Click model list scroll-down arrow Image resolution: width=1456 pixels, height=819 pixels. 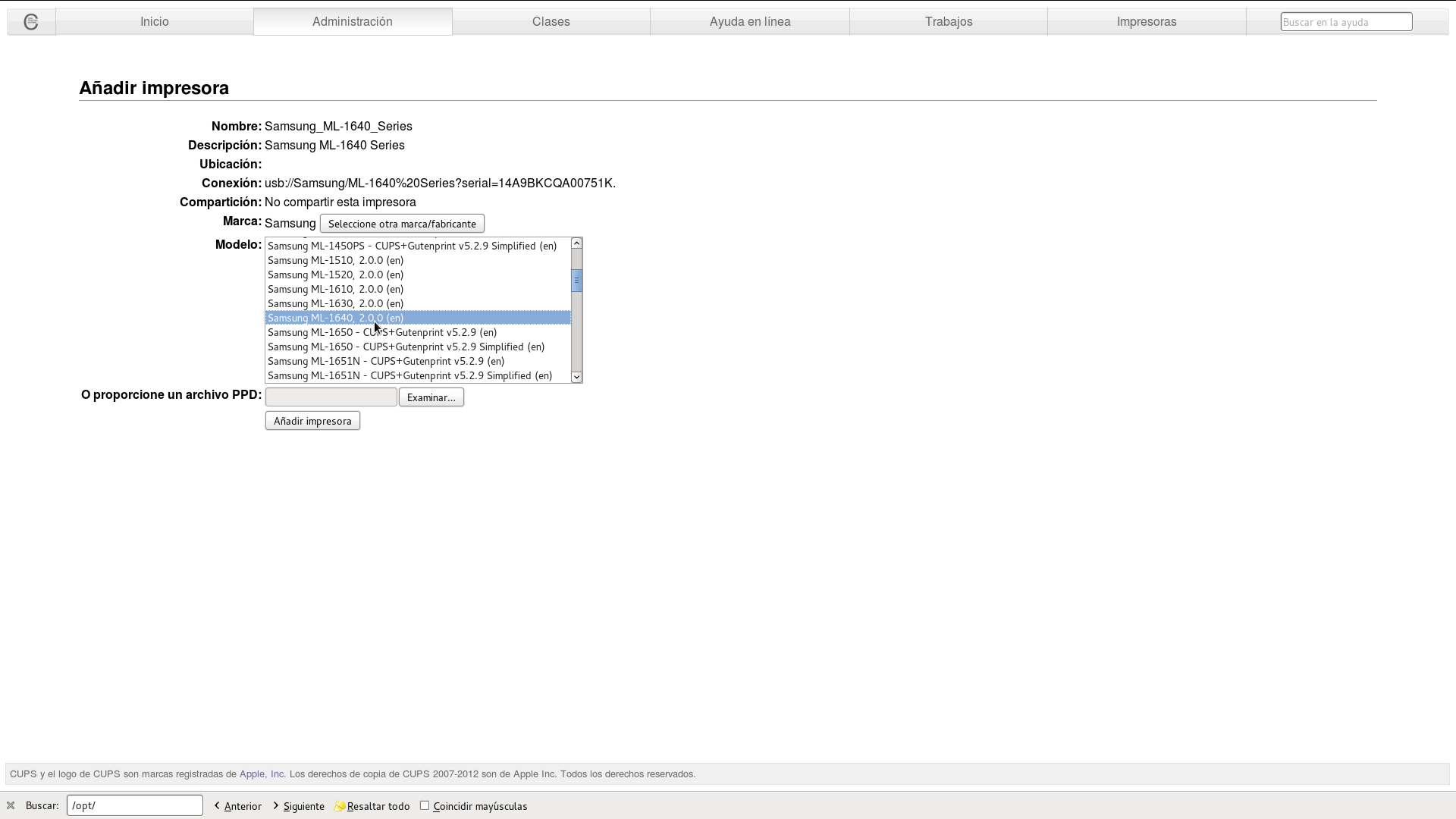(x=576, y=377)
